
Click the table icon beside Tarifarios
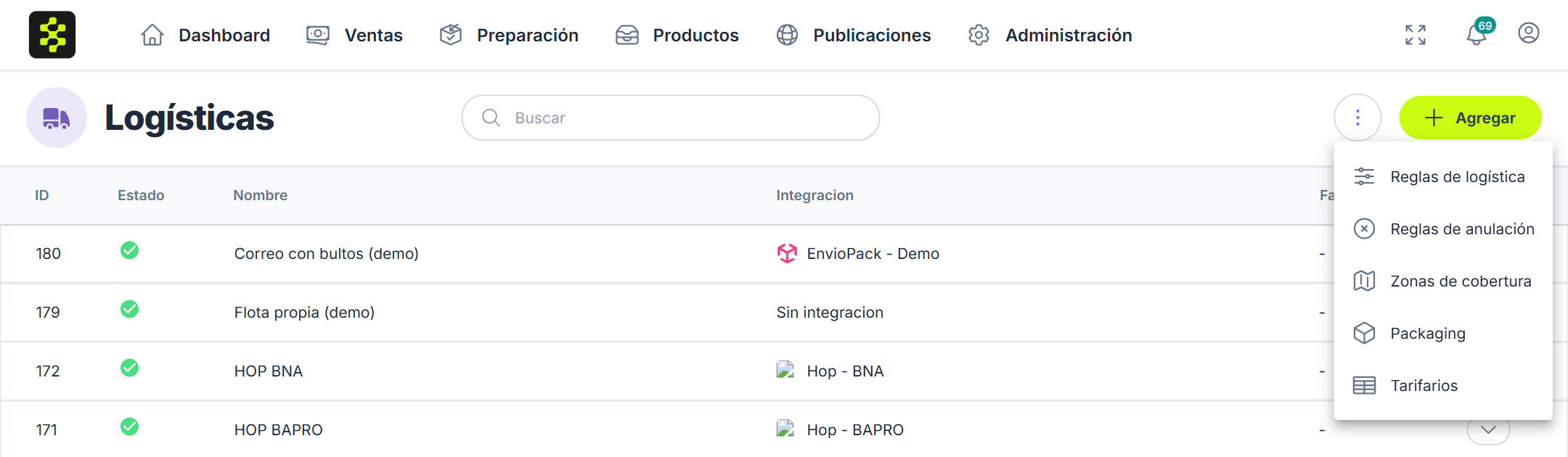pyautogui.click(x=1365, y=385)
